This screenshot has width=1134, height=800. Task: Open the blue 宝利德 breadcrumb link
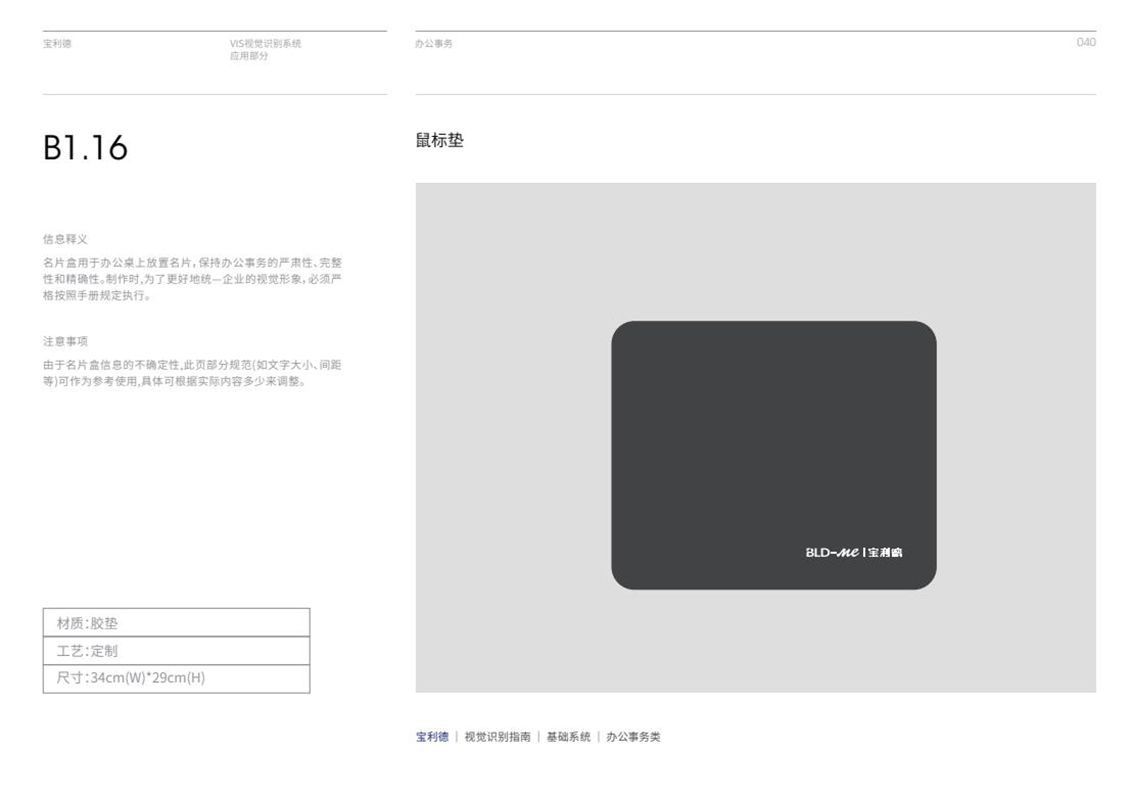click(432, 737)
